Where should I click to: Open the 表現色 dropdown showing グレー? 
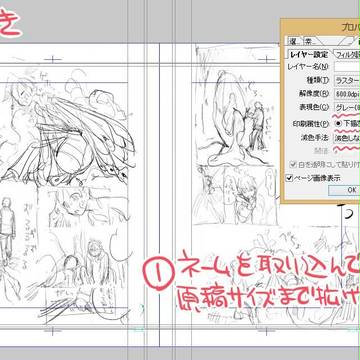point(347,107)
